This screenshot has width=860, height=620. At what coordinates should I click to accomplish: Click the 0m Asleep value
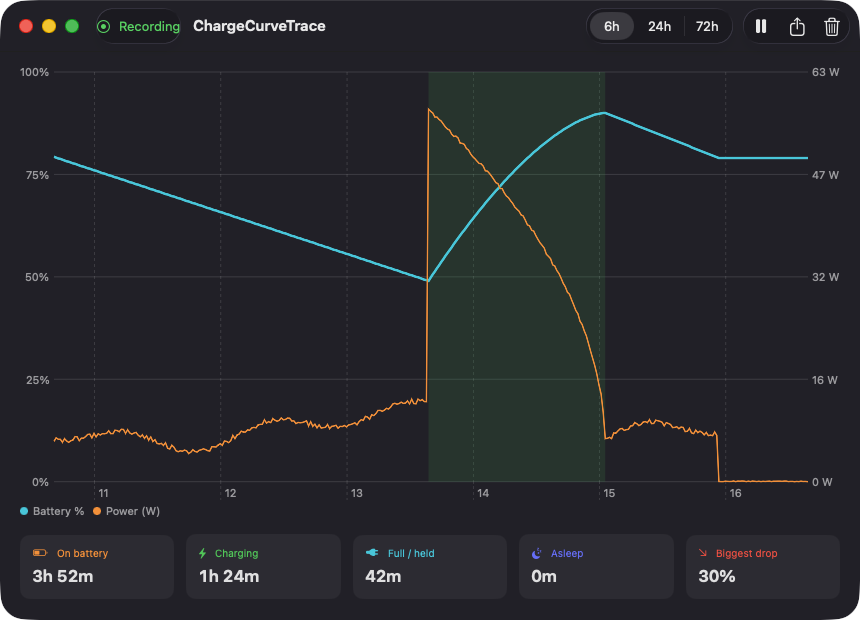[544, 577]
